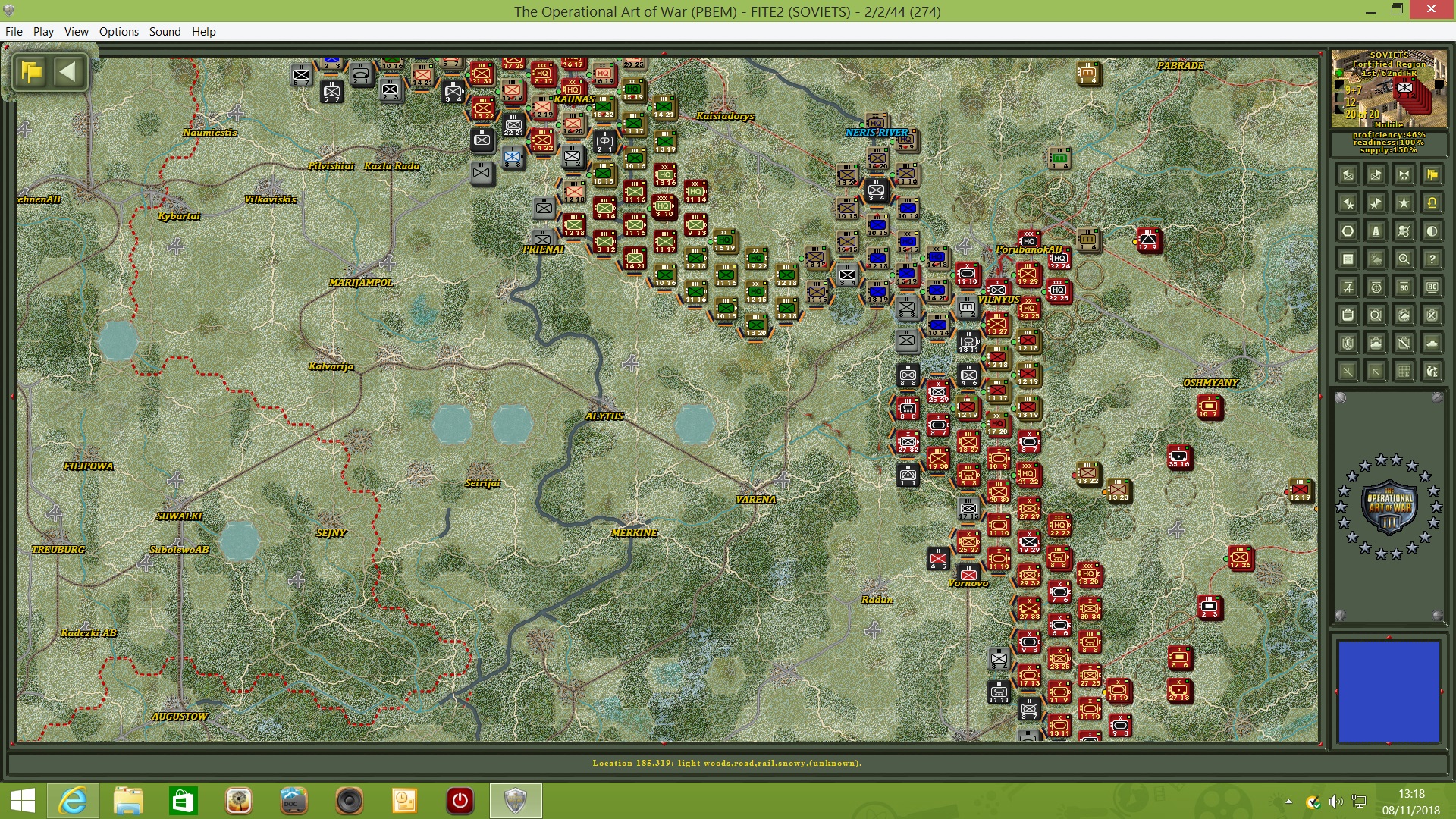Click the Operational Art of War emblem
The image size is (1456, 819).
1389,507
